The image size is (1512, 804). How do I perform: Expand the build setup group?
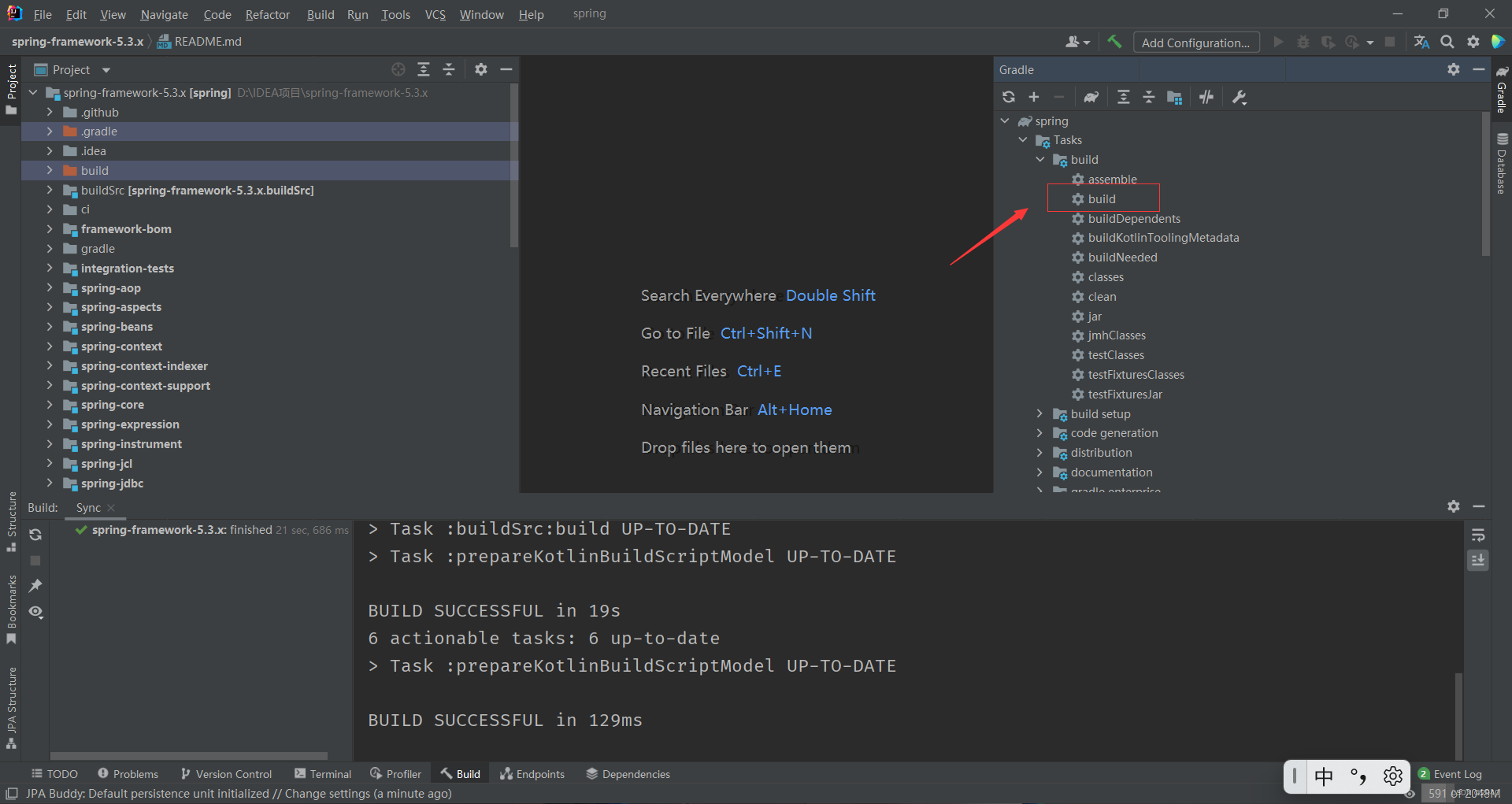point(1040,413)
